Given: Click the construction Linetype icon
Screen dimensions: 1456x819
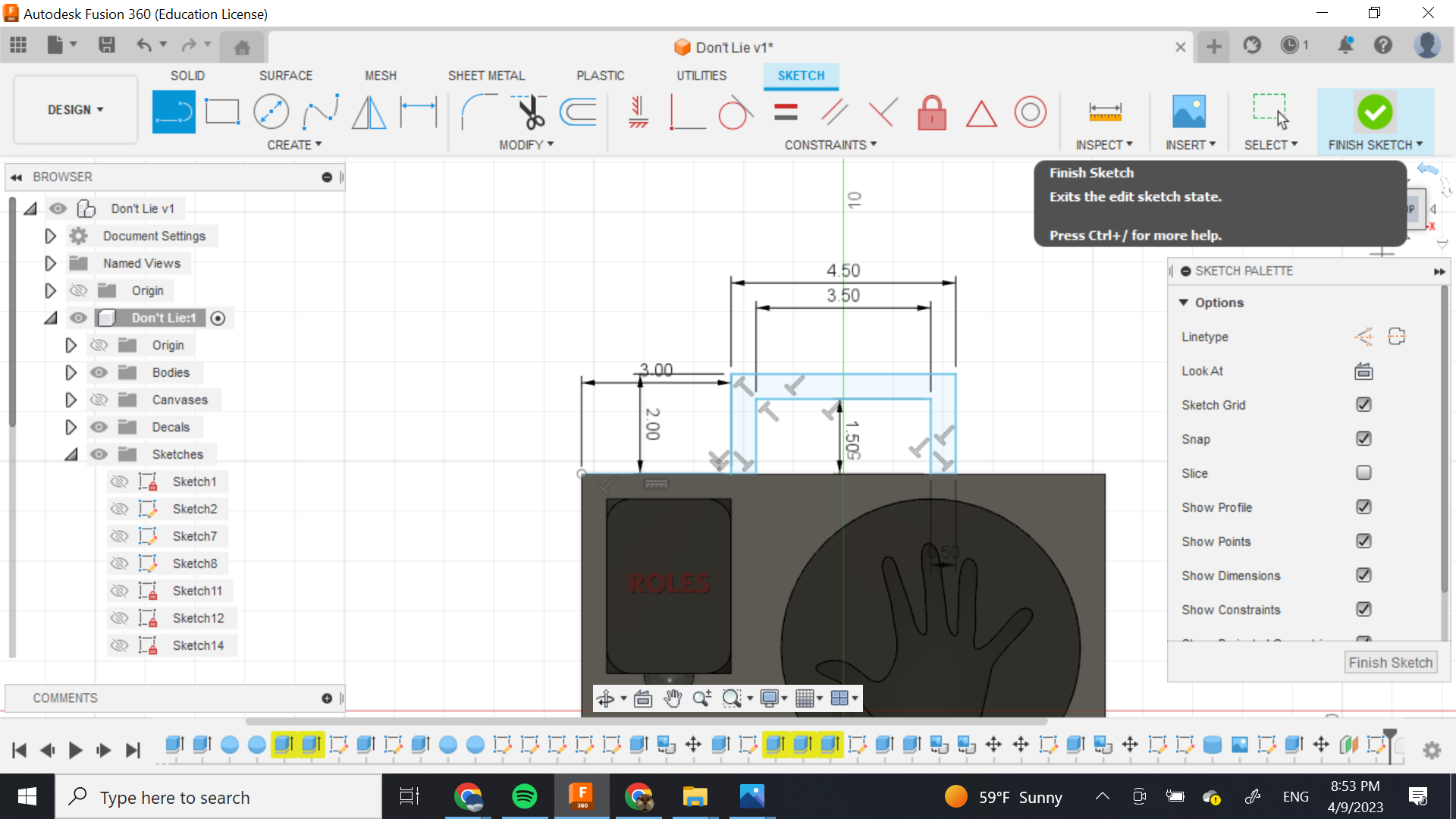Looking at the screenshot, I should coord(1363,336).
